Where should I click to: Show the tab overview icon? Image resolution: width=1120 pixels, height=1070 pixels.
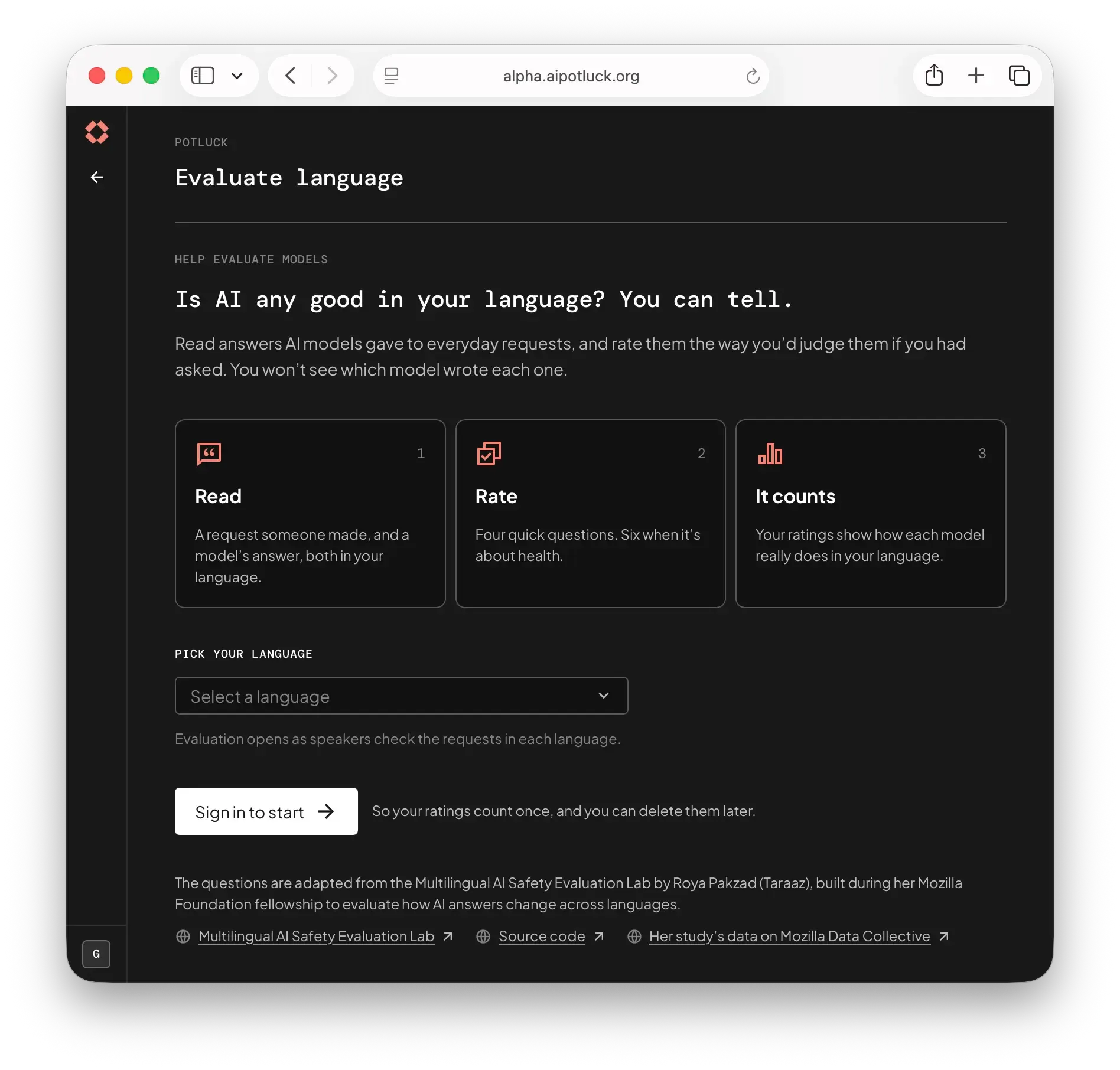(x=1019, y=76)
